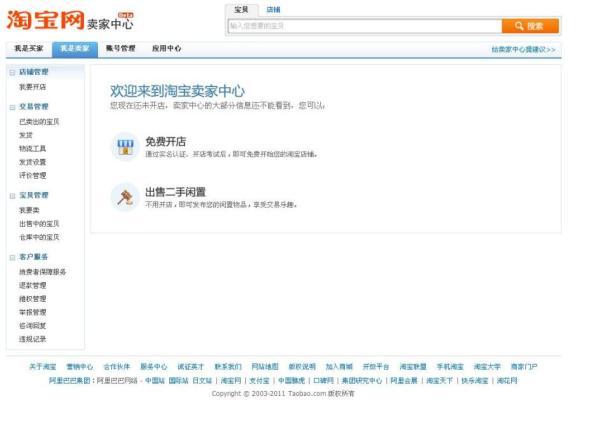Open the 口碑网 footer link

[x=324, y=381]
